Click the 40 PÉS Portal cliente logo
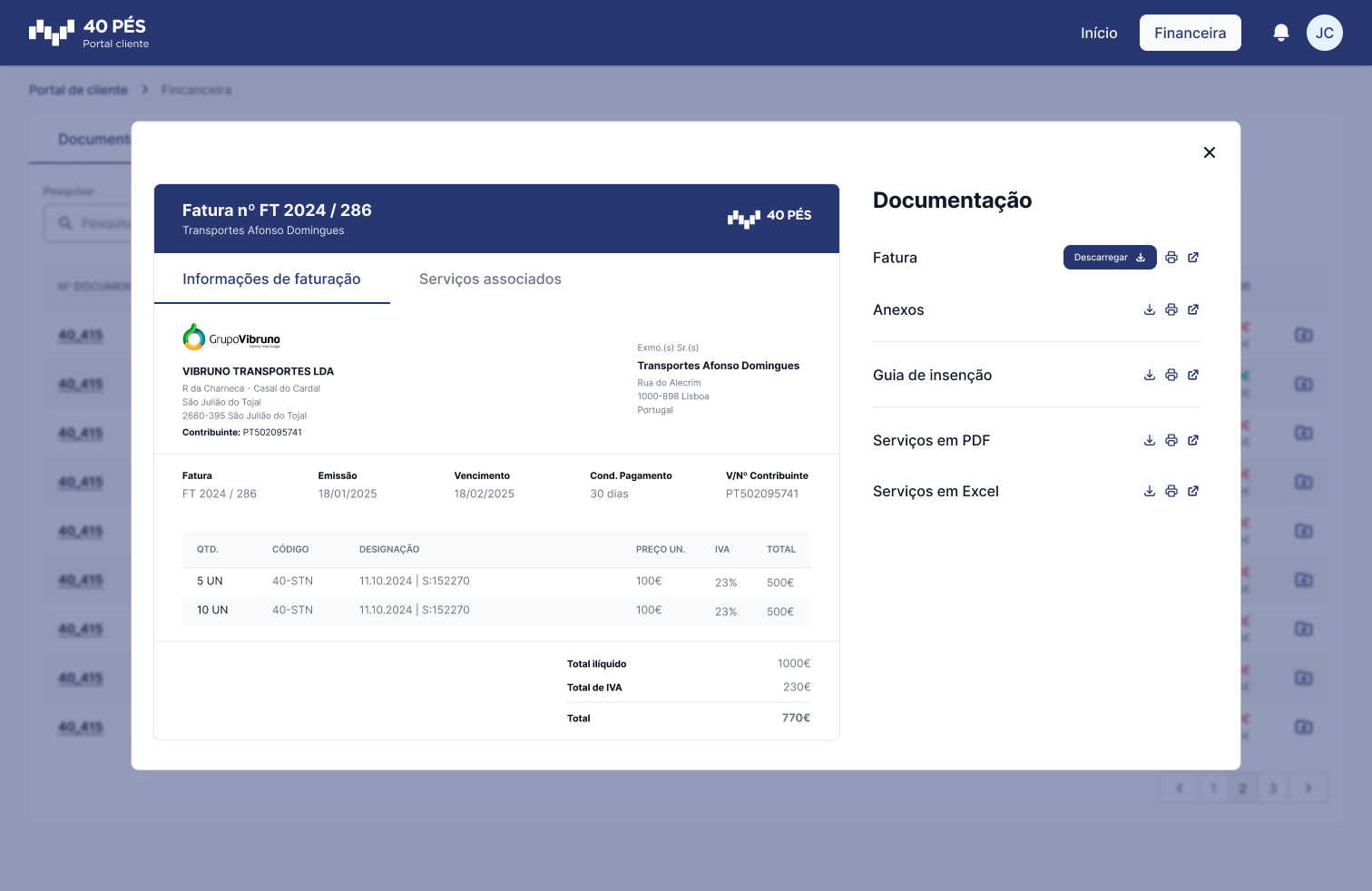The height and width of the screenshot is (891, 1372). coord(88,32)
